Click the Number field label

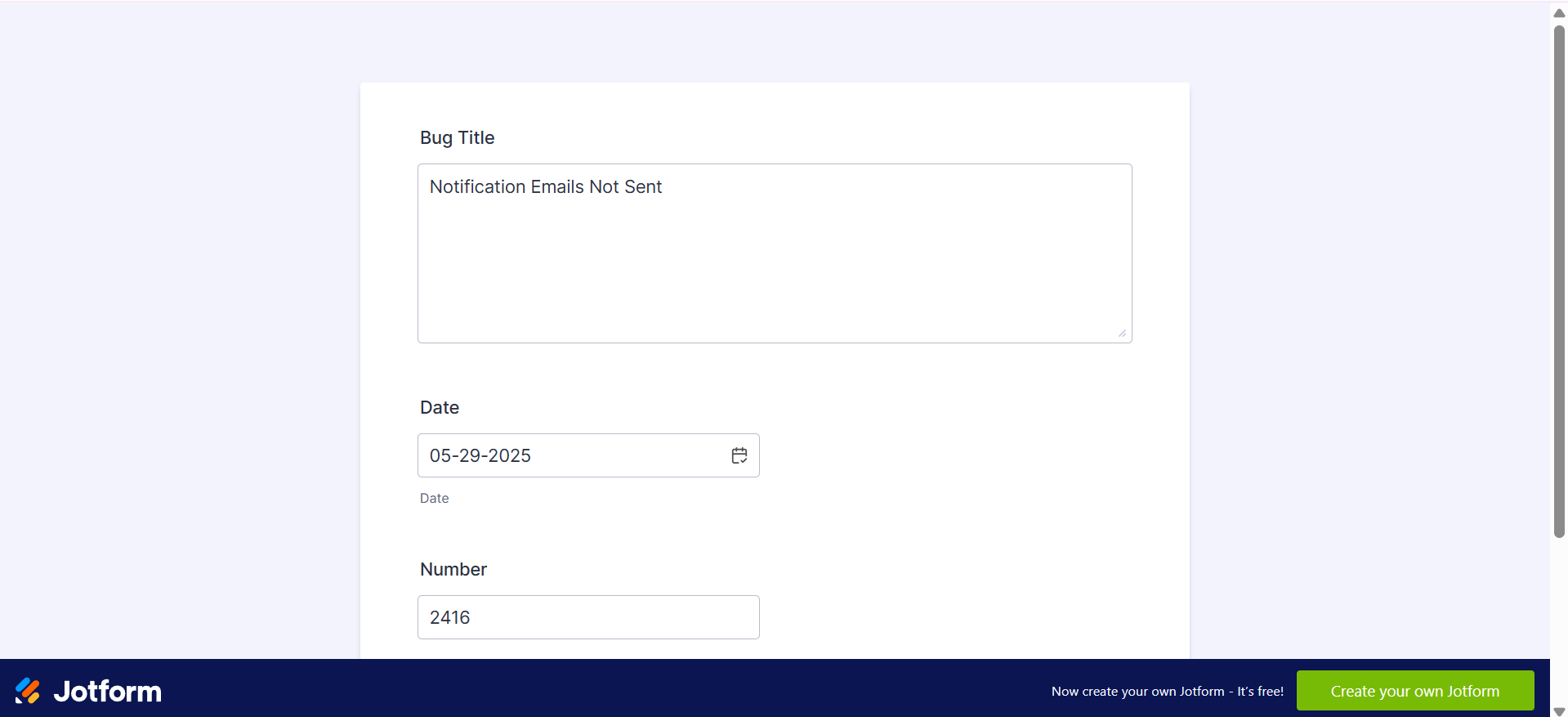click(x=453, y=569)
